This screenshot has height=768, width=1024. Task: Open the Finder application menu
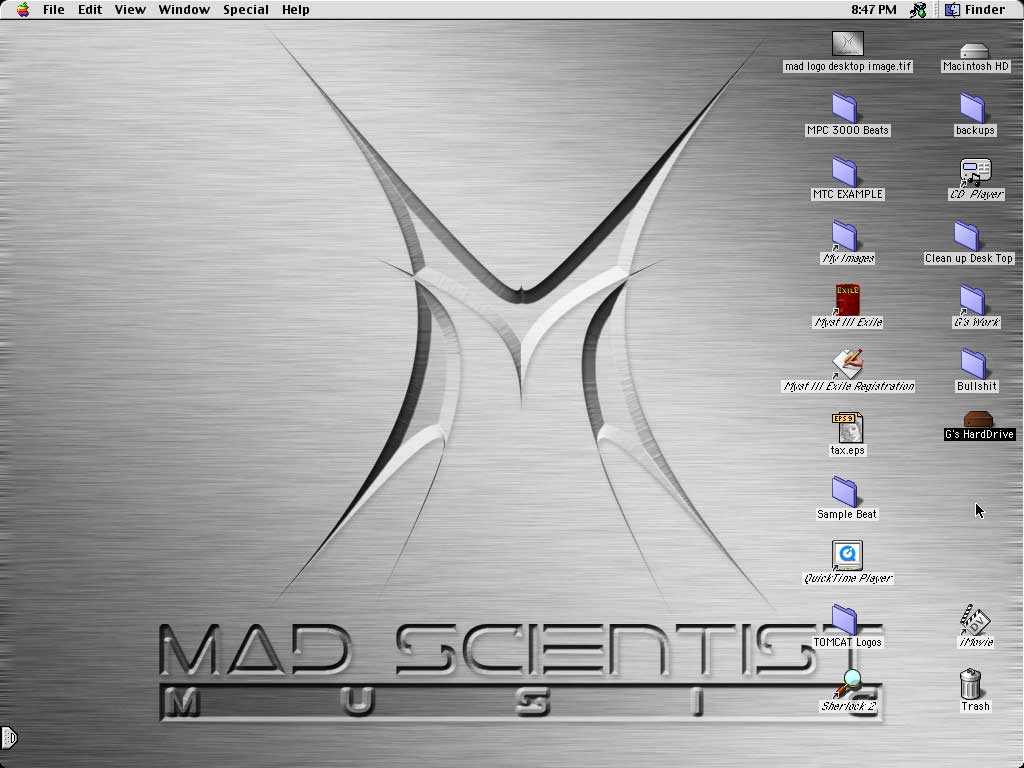point(975,10)
